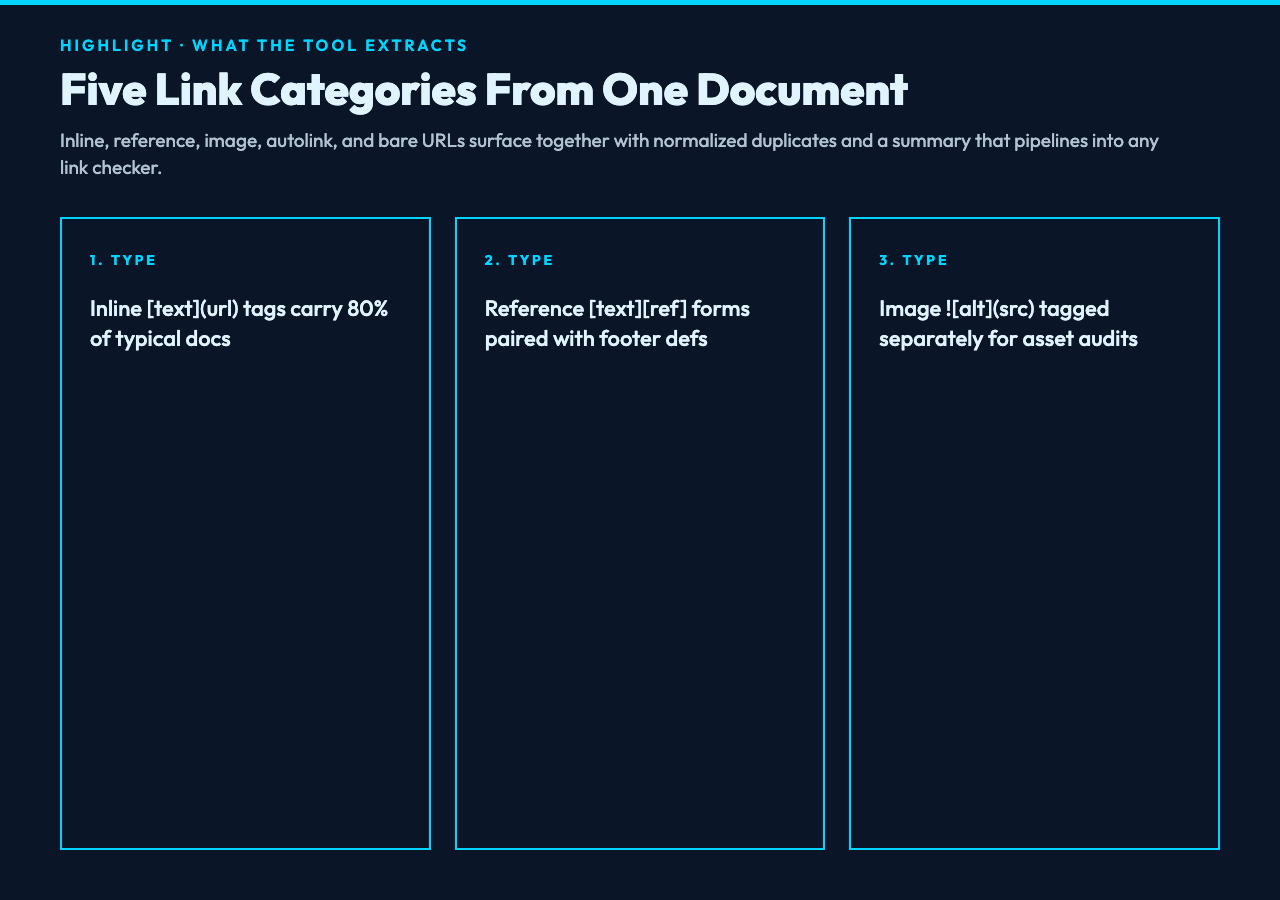Select the "HIGHLIGHT · WHAT THE TOOL EXTRACTS" eyebrow text
The height and width of the screenshot is (900, 1280).
coord(264,45)
